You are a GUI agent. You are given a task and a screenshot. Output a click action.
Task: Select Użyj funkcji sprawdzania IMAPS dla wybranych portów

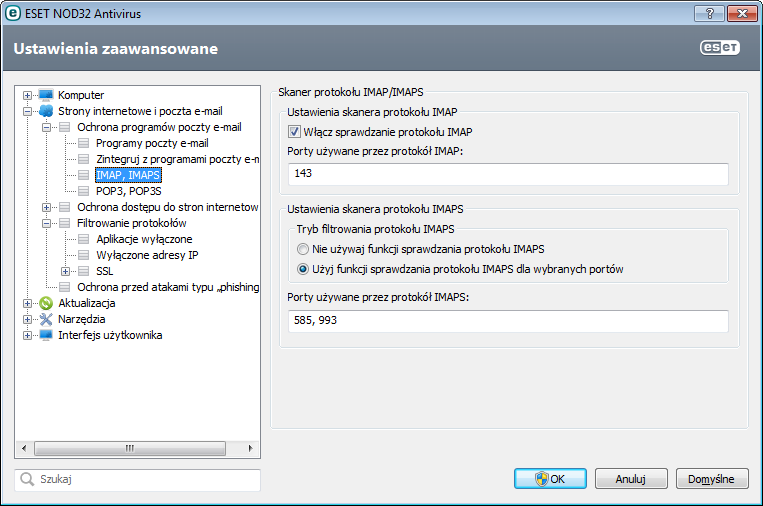tap(303, 269)
